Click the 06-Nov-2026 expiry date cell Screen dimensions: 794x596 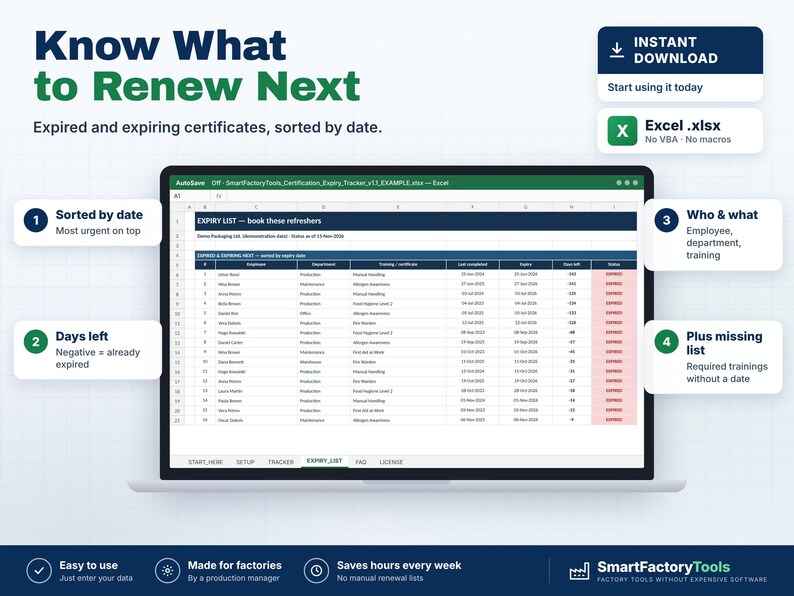pos(526,420)
